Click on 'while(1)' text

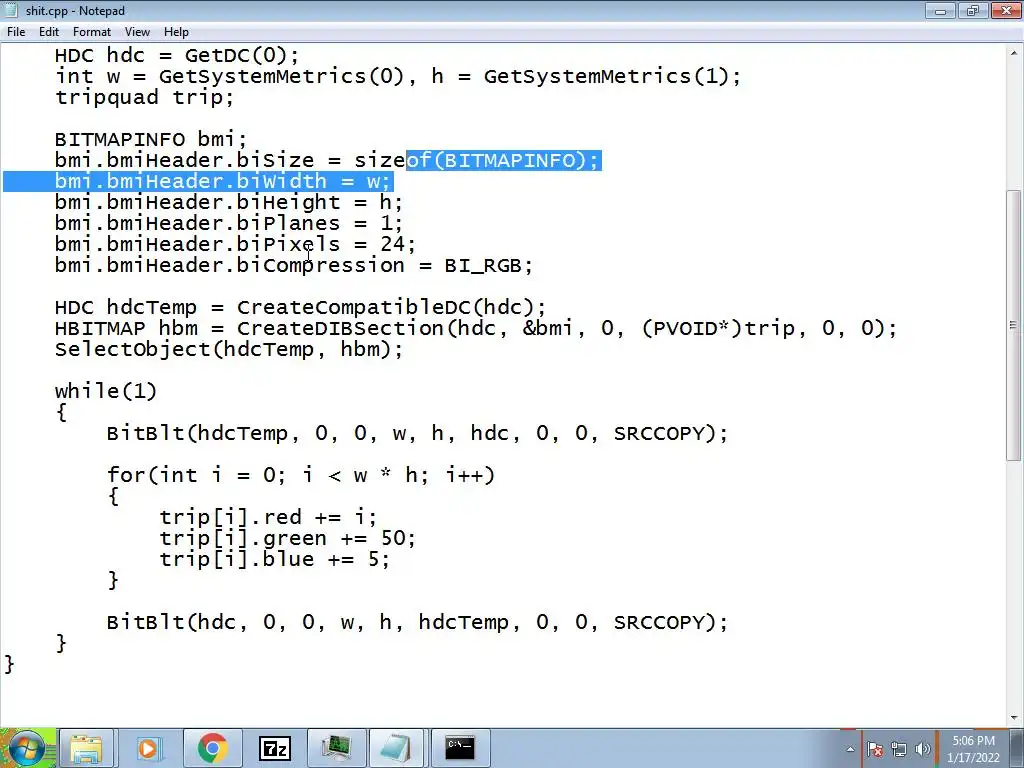click(106, 391)
